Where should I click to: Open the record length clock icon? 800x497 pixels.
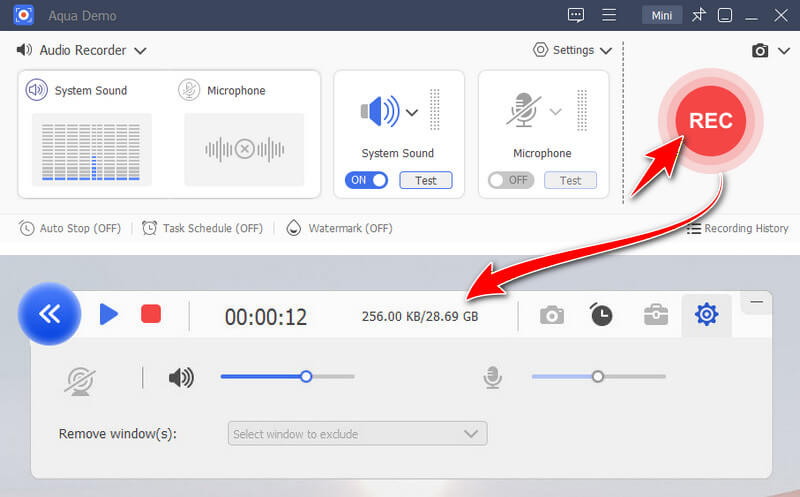tap(601, 314)
